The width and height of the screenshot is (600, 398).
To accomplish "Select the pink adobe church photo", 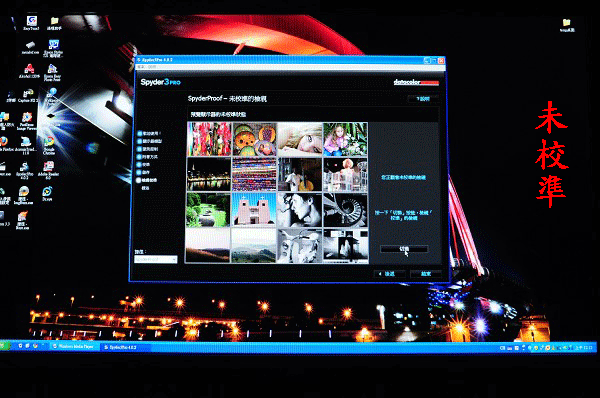I will point(254,210).
